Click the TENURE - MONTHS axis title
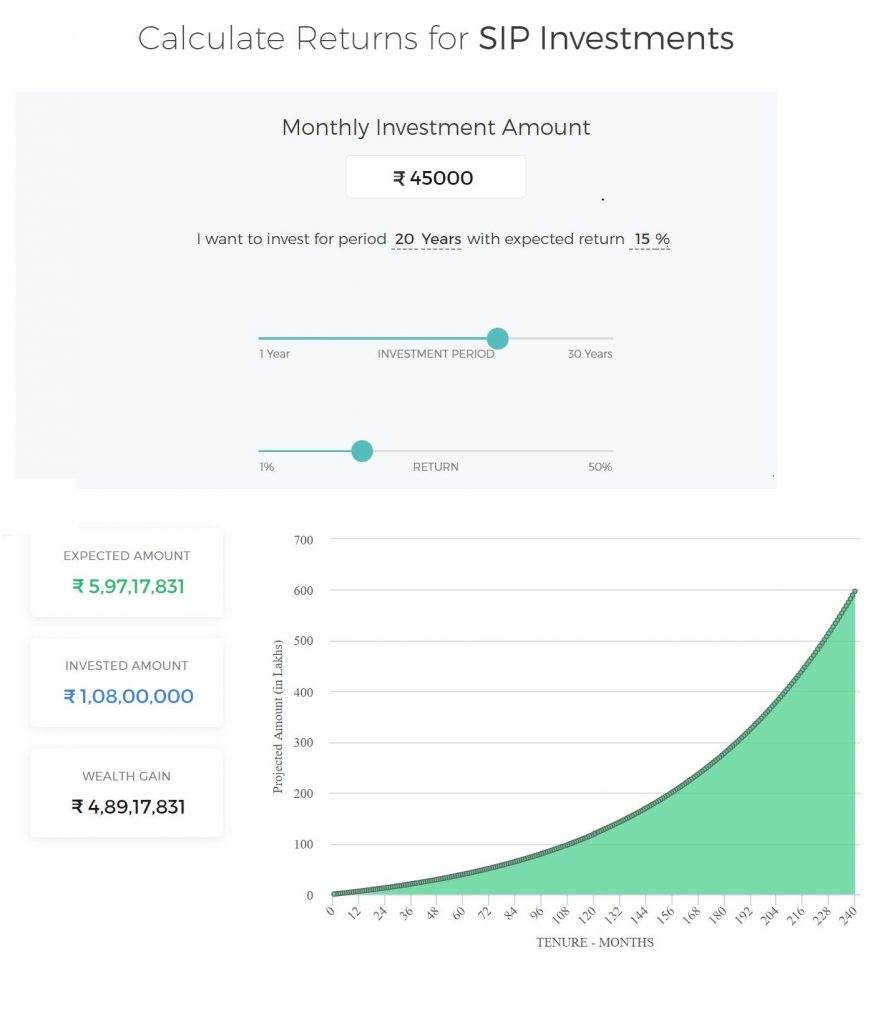 pos(594,943)
